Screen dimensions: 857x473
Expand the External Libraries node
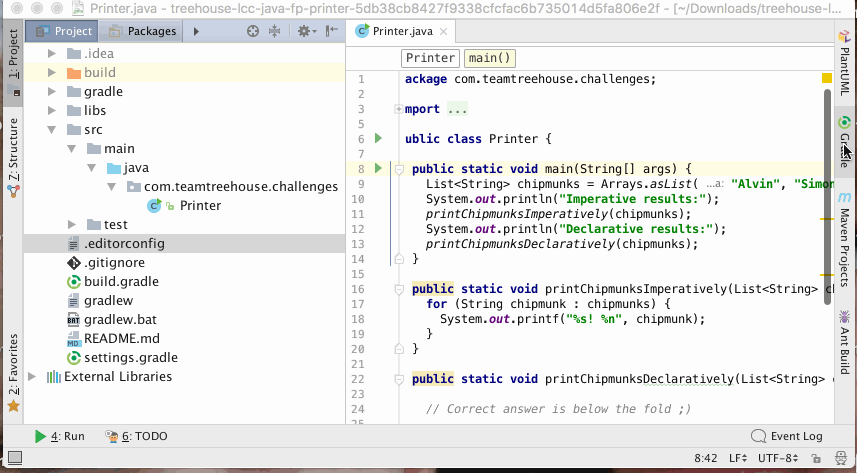[x=33, y=377]
